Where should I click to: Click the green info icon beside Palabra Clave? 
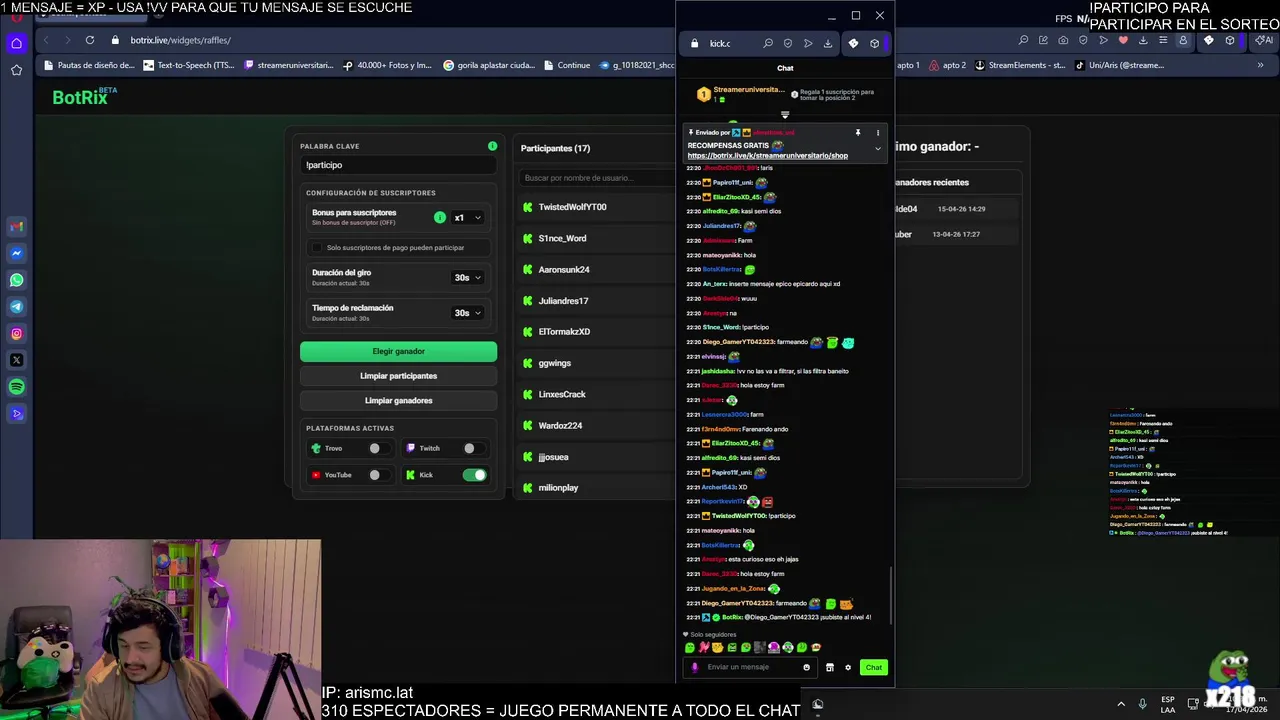tap(492, 146)
